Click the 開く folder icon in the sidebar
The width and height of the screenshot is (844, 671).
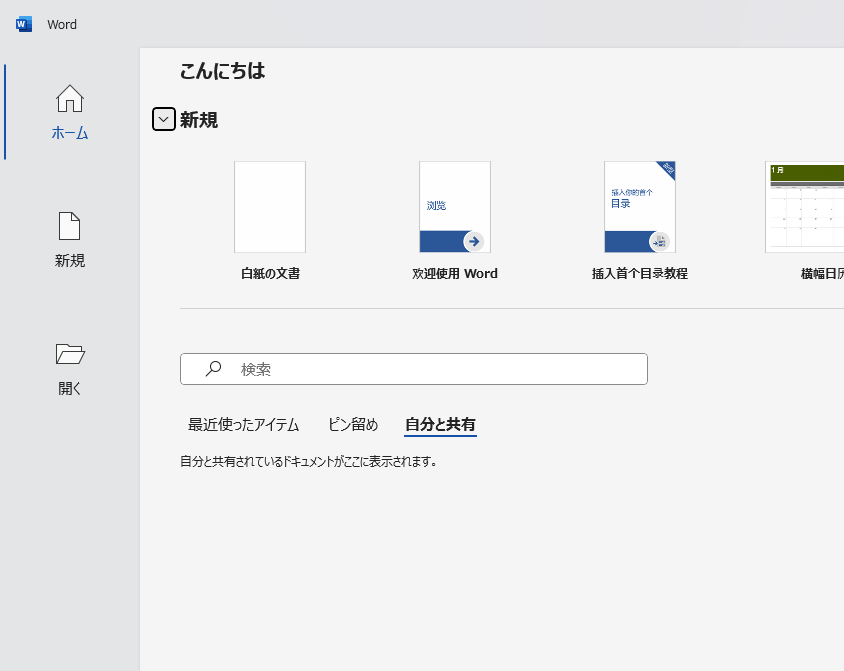[70, 354]
